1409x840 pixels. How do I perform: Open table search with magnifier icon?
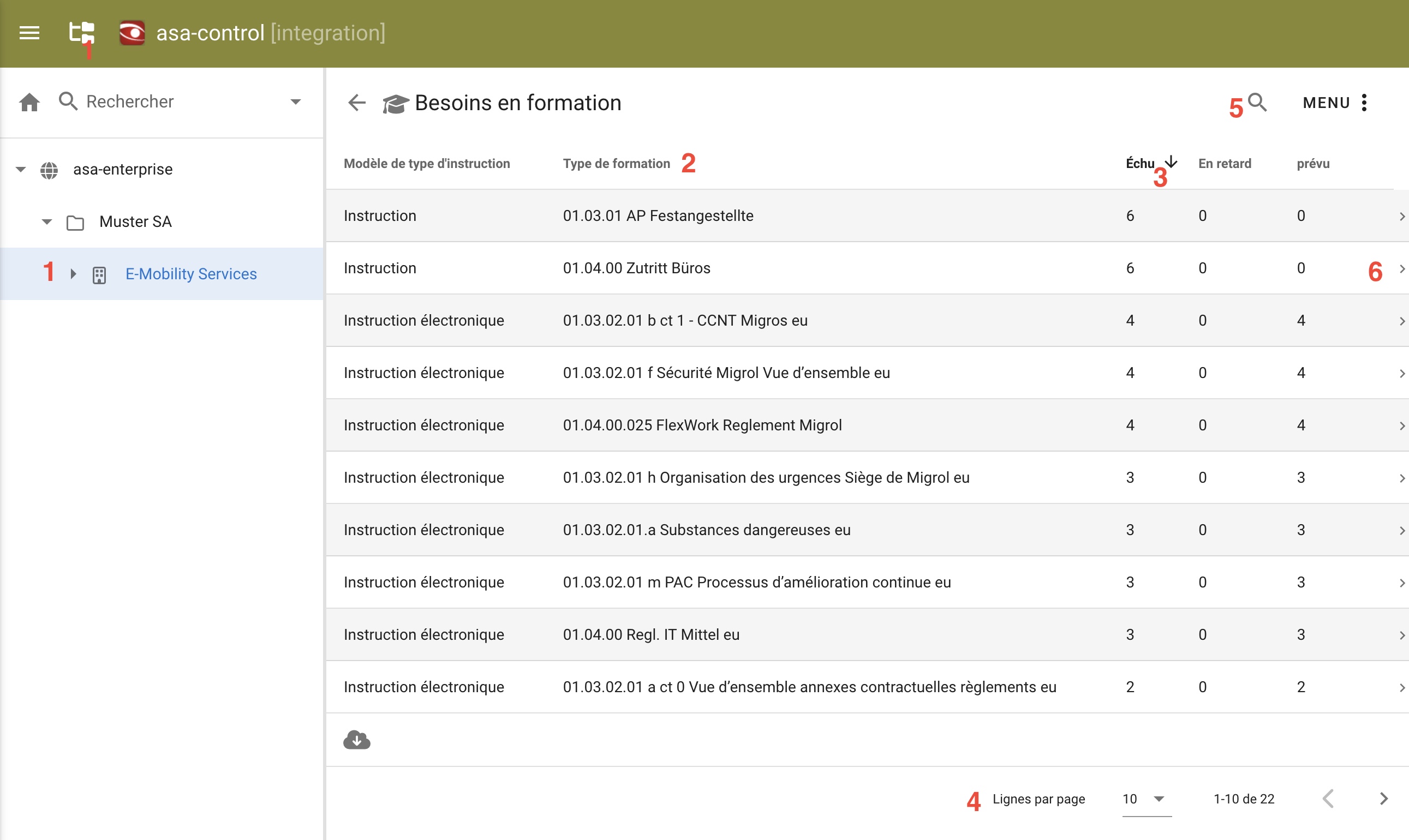(1257, 102)
